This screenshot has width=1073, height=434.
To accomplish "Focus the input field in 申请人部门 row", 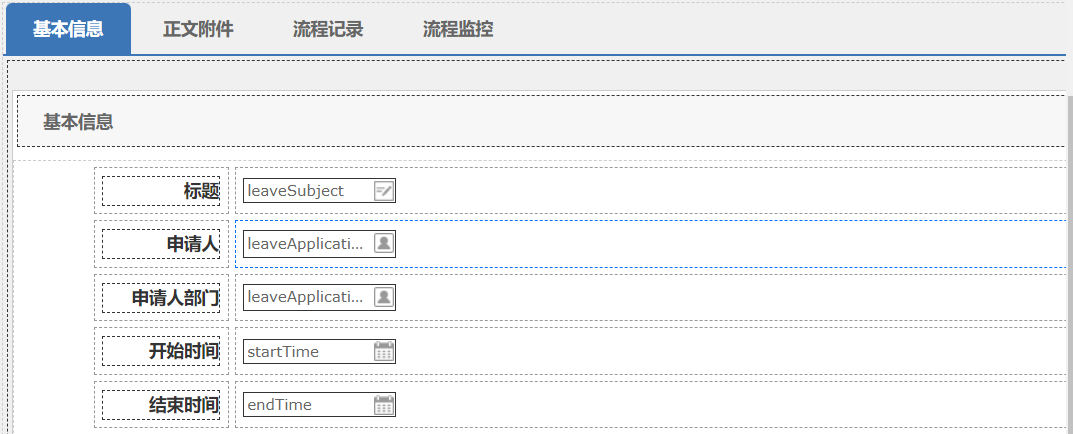I will [x=306, y=297].
